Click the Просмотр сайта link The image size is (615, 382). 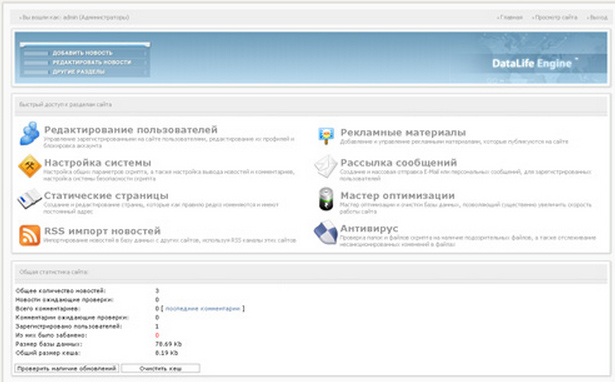click(556, 17)
